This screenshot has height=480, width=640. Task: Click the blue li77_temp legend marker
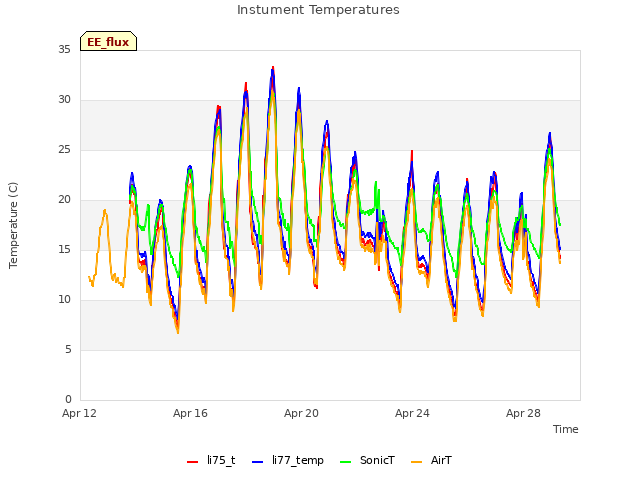tap(258, 462)
